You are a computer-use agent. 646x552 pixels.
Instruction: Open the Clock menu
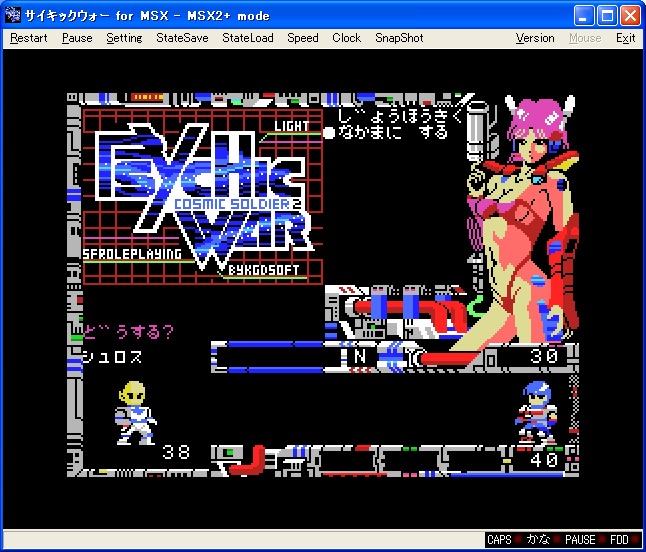coord(346,38)
